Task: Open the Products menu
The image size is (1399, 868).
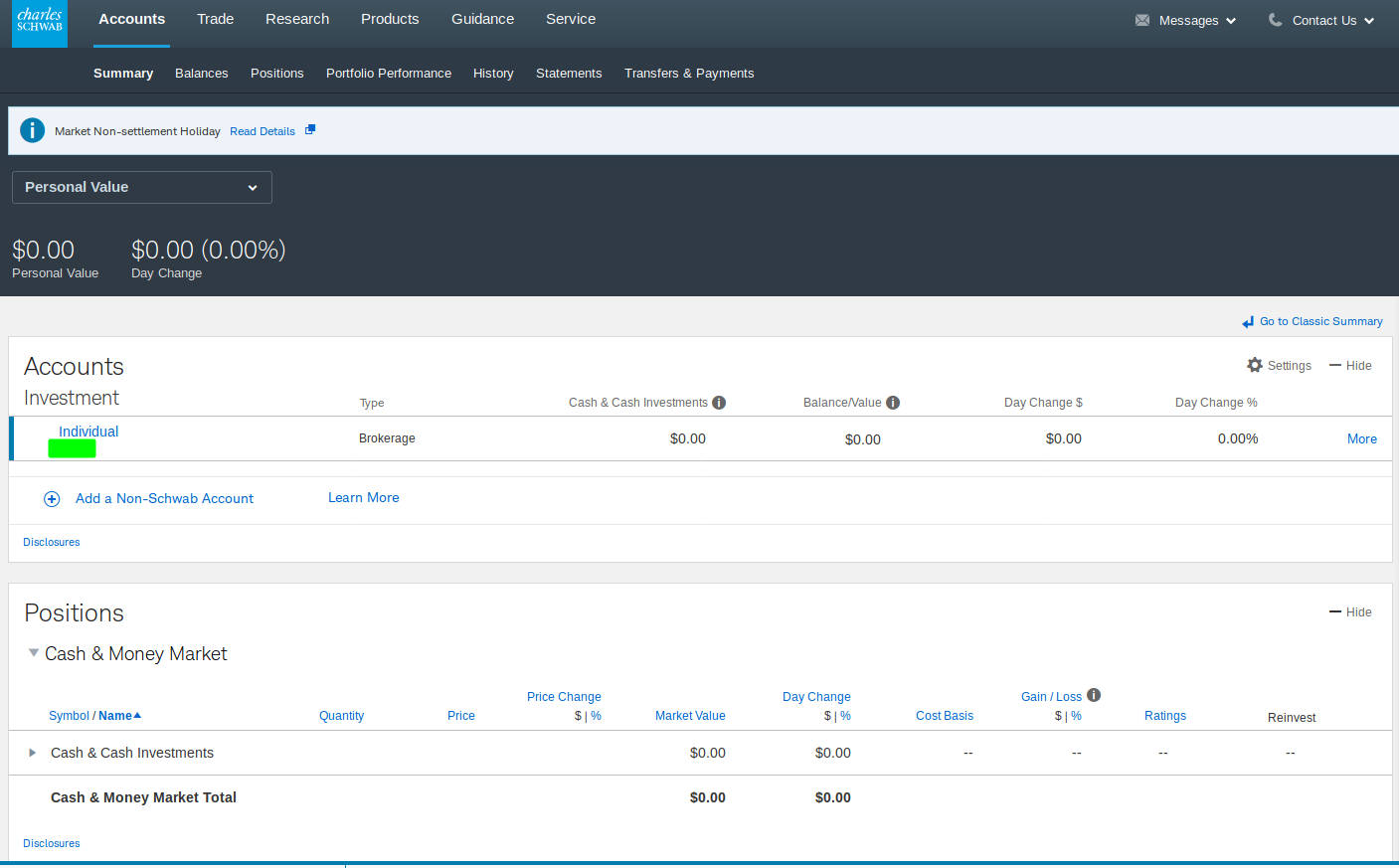Action: coord(390,19)
